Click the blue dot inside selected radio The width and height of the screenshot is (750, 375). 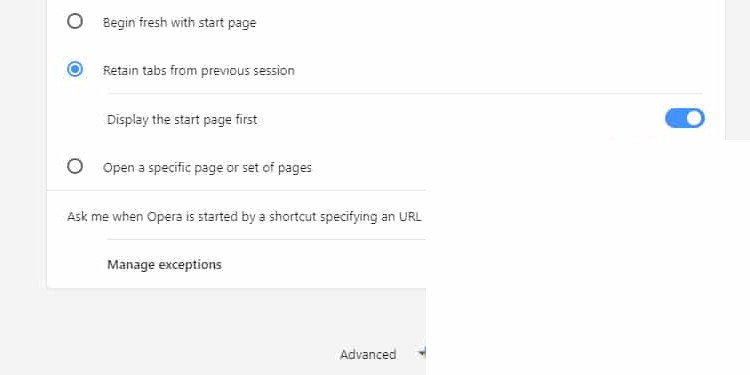(x=75, y=69)
